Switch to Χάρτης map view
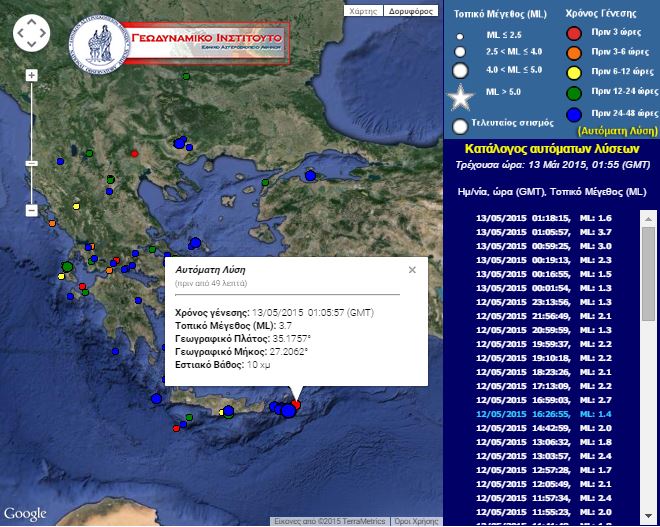This screenshot has height=527, width=660. (x=363, y=11)
